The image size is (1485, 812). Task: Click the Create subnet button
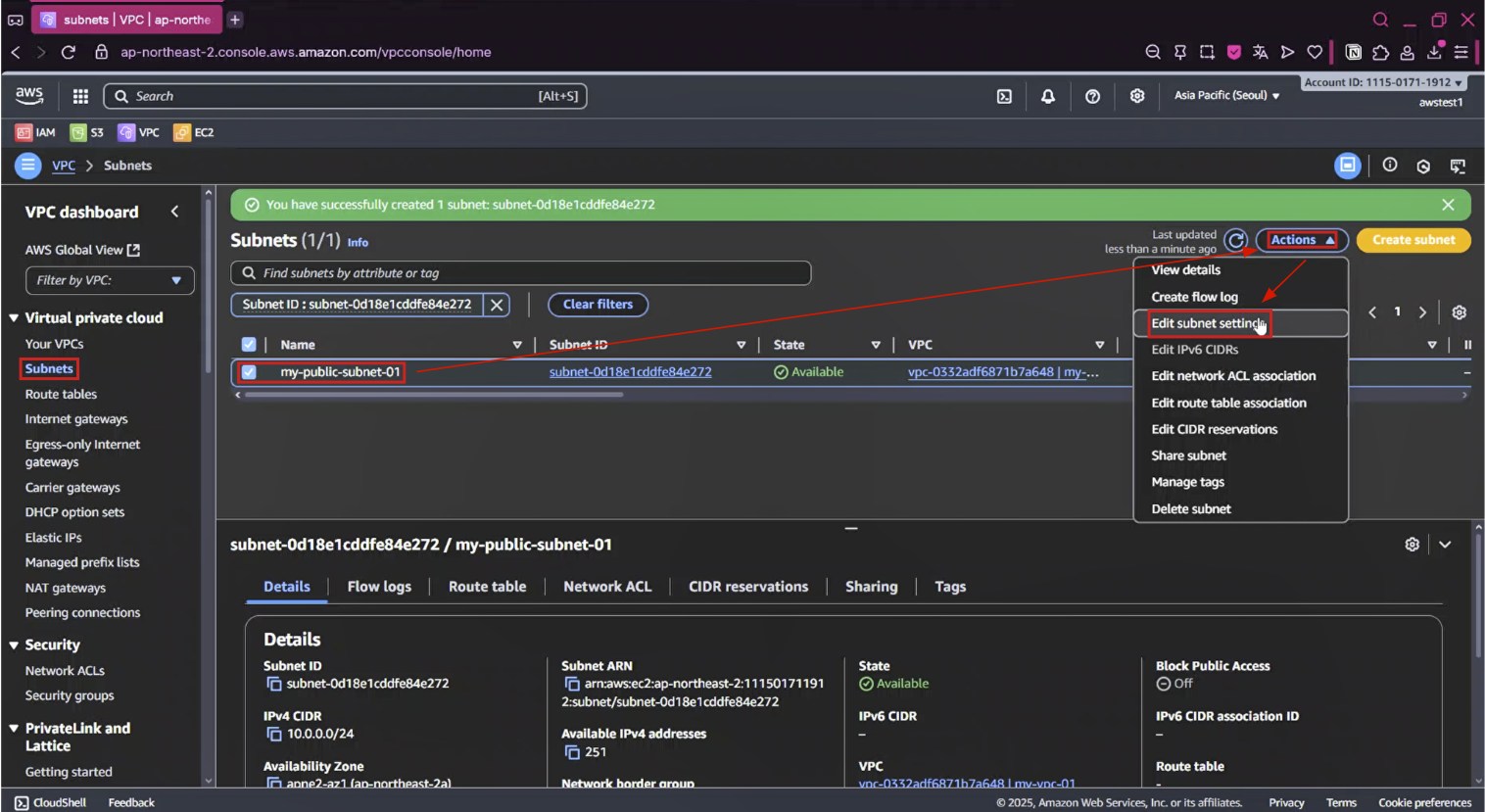[x=1413, y=240]
